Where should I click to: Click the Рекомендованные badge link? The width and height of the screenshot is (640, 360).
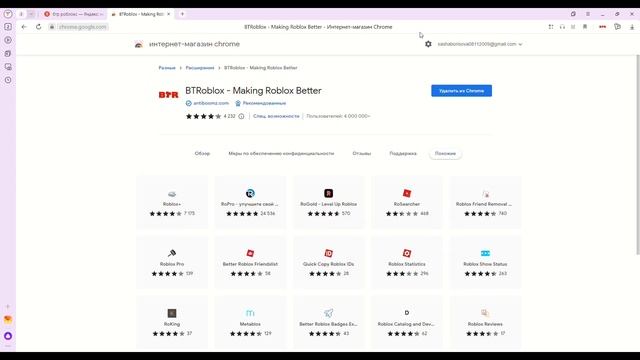(x=264, y=103)
